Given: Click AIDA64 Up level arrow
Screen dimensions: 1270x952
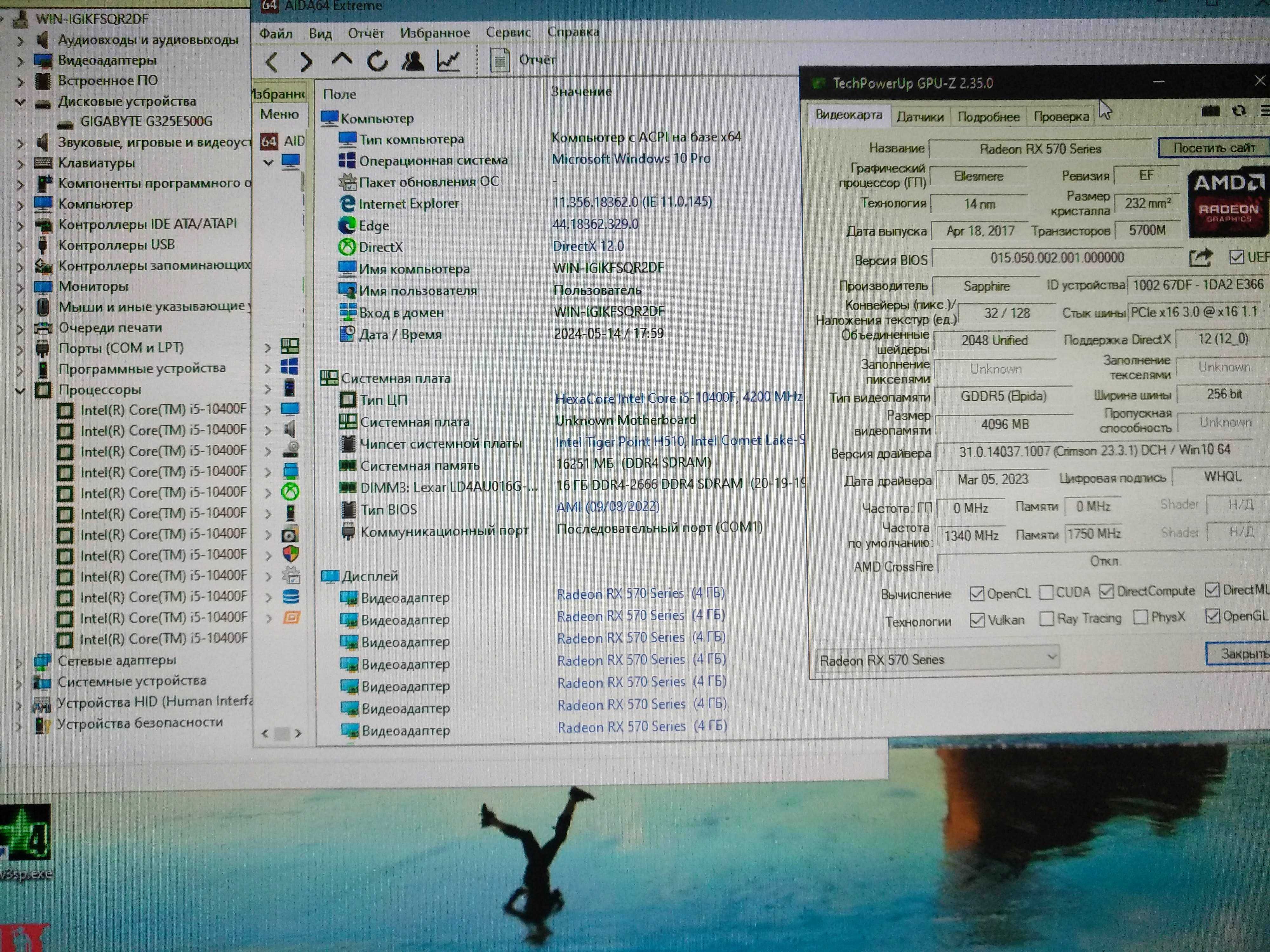Looking at the screenshot, I should click(342, 60).
